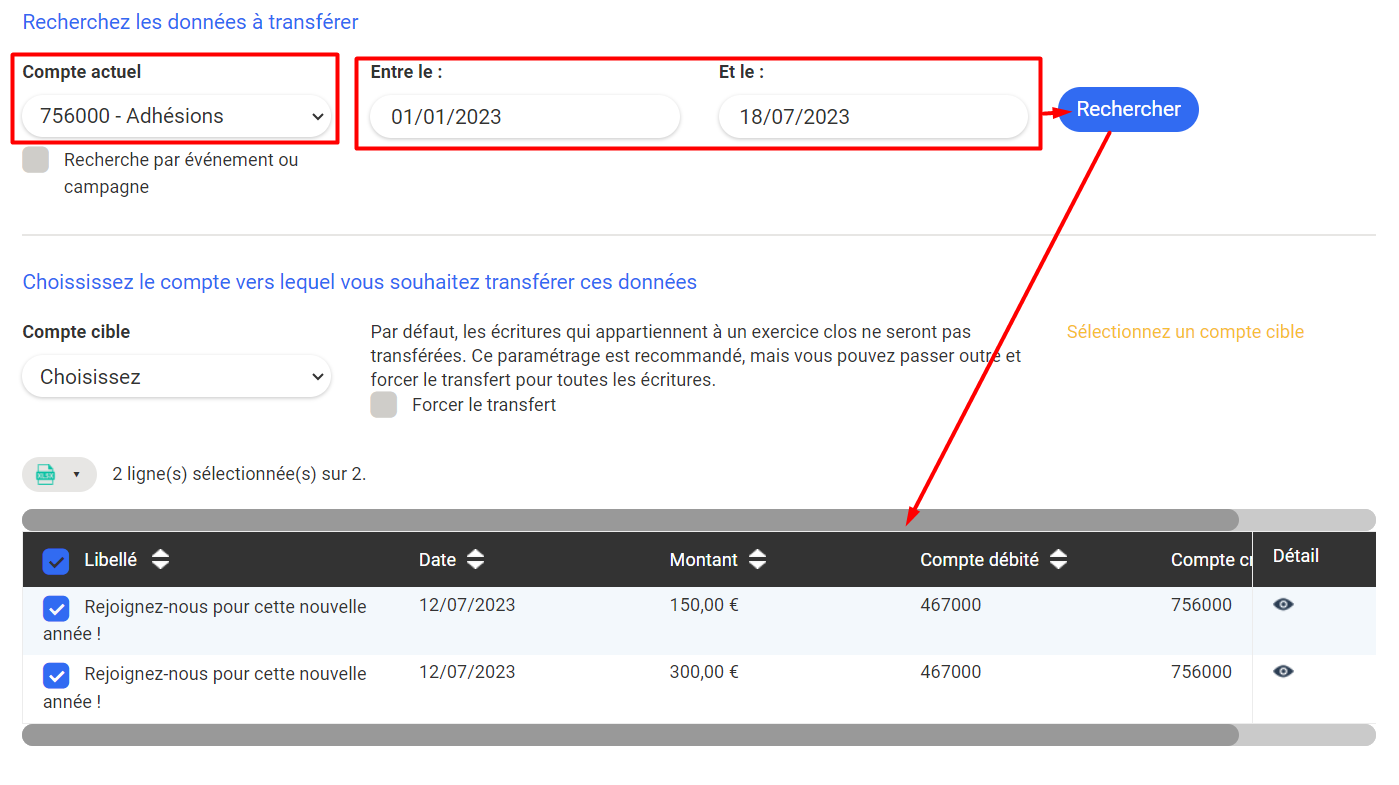Sort entries by Montant column
Screen dimensions: 1399x785
pos(757,560)
